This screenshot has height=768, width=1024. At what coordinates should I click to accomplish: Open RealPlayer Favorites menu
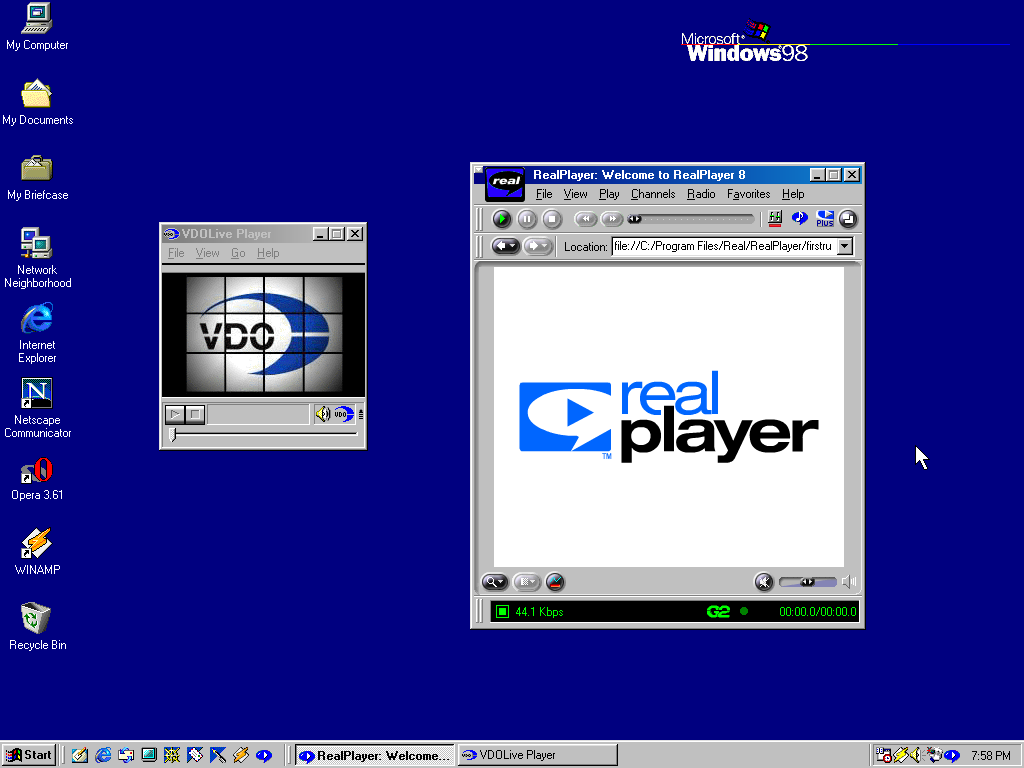pyautogui.click(x=748, y=194)
